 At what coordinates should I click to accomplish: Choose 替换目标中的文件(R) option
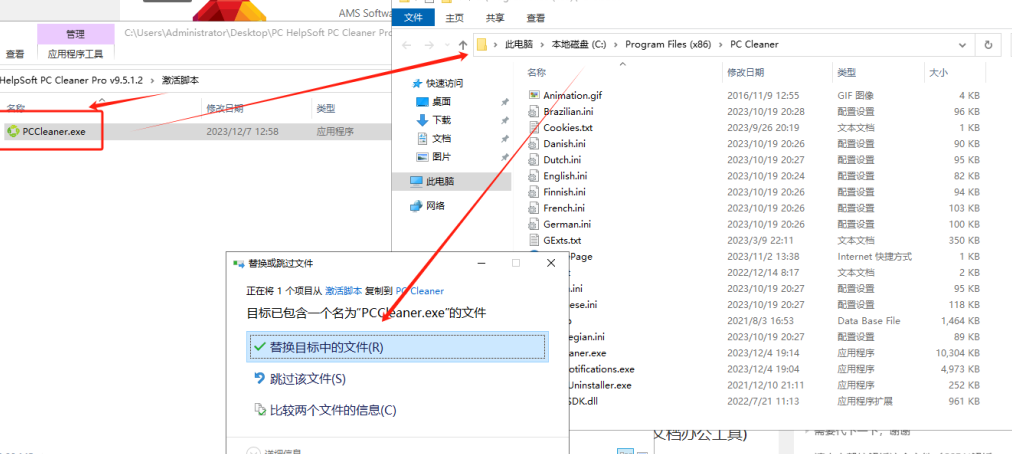point(398,347)
